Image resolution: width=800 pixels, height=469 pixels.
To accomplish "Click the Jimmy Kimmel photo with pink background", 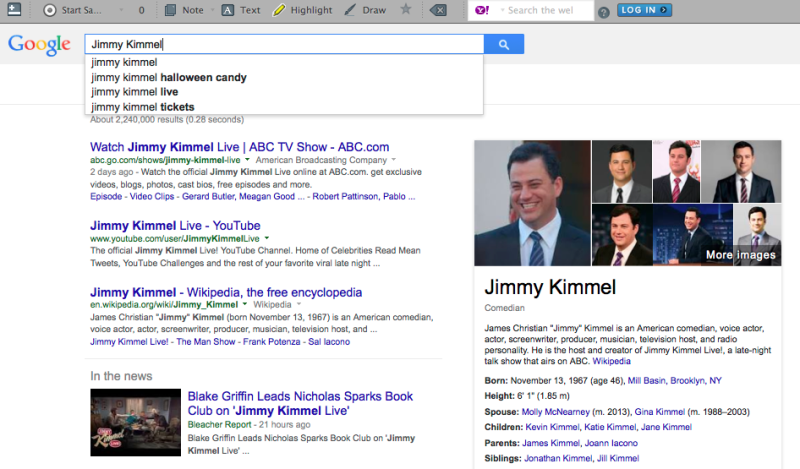I will (677, 171).
